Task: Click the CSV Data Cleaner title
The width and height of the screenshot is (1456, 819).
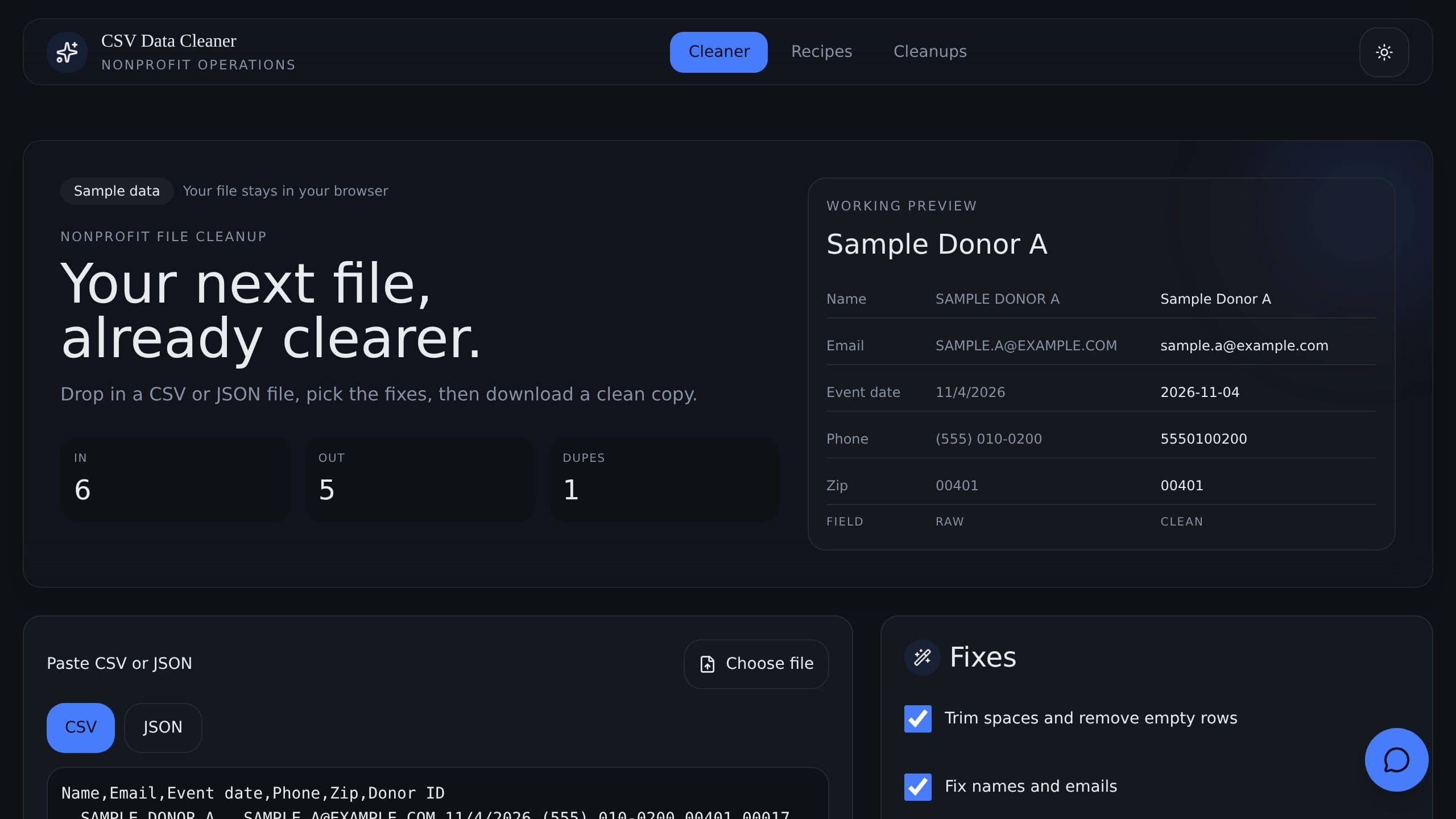Action: pos(169,41)
